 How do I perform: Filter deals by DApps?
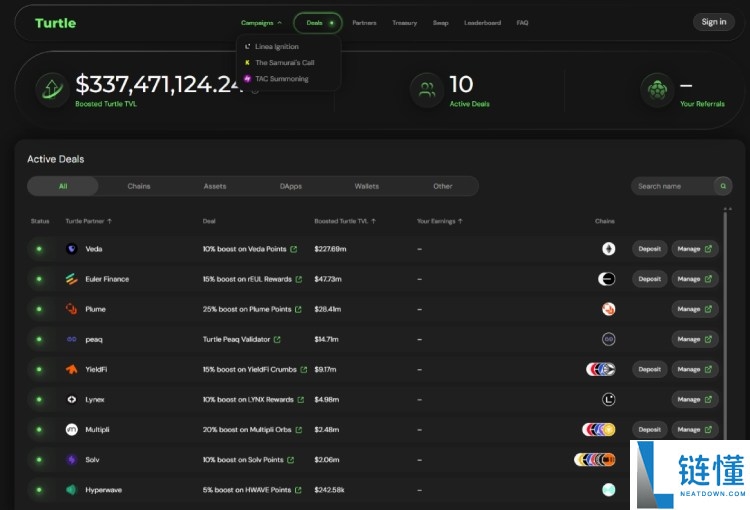[291, 186]
